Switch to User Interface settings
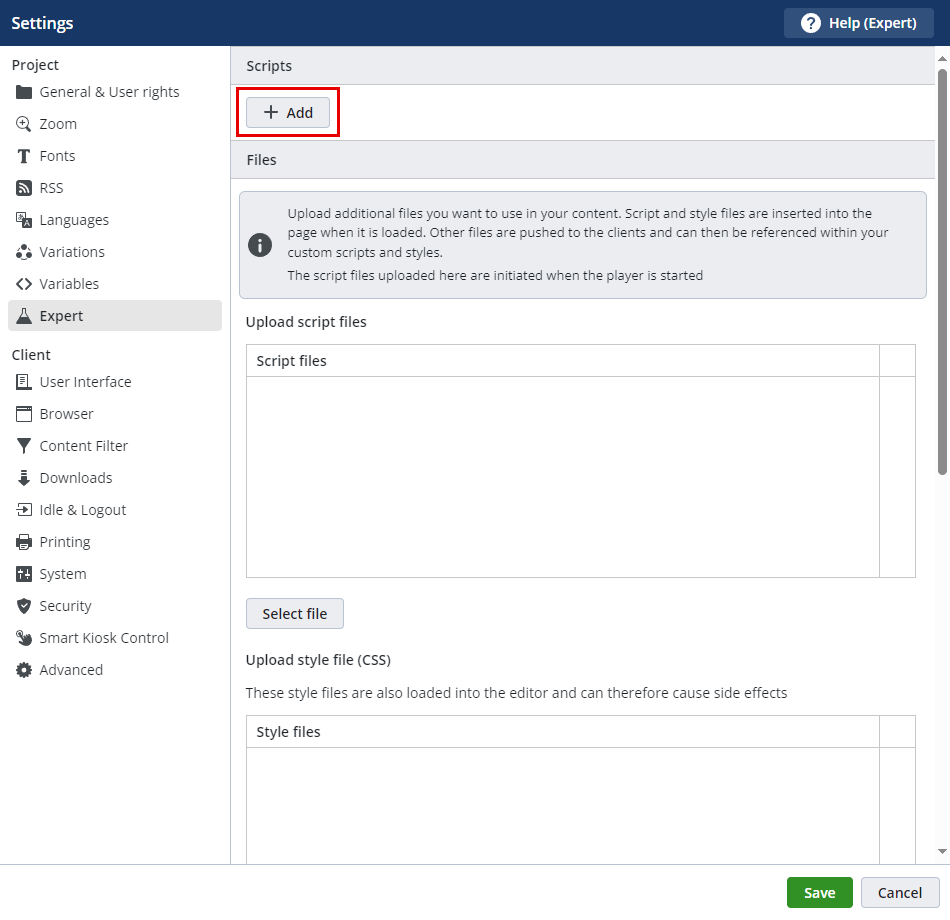The height and width of the screenshot is (920, 950). [x=85, y=382]
